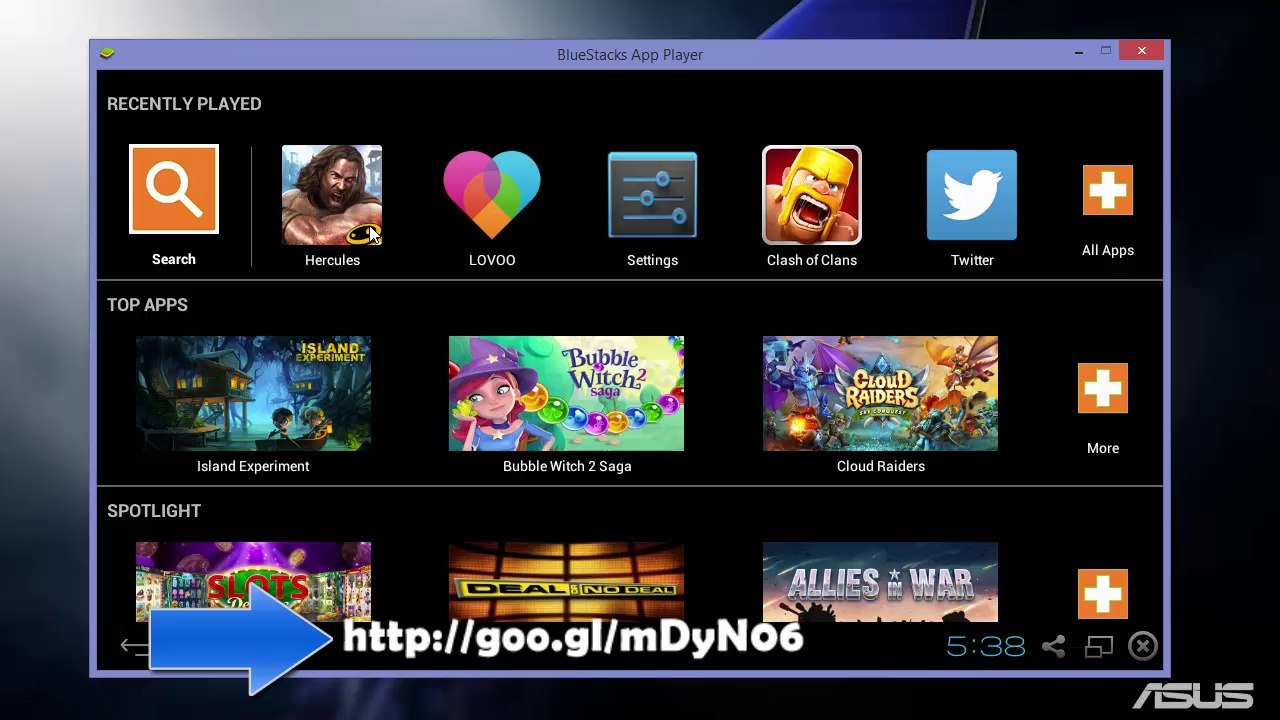Open the Twitter bird icon
Image resolution: width=1280 pixels, height=720 pixels.
(x=972, y=195)
